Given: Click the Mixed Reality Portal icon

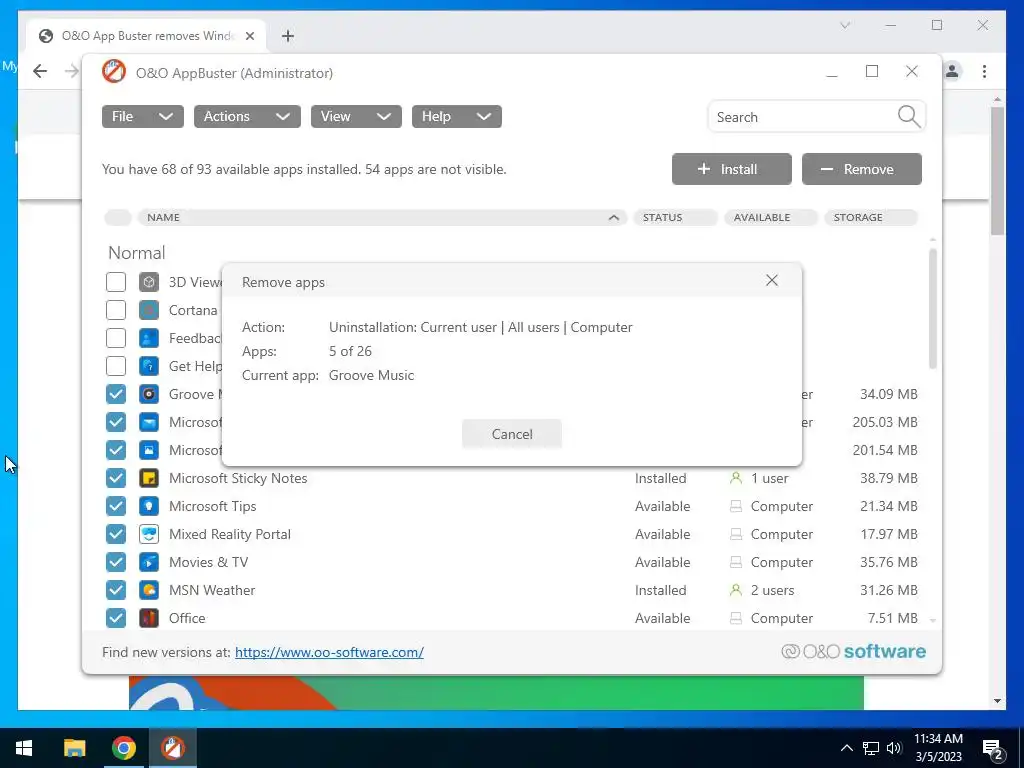Looking at the screenshot, I should (x=149, y=534).
